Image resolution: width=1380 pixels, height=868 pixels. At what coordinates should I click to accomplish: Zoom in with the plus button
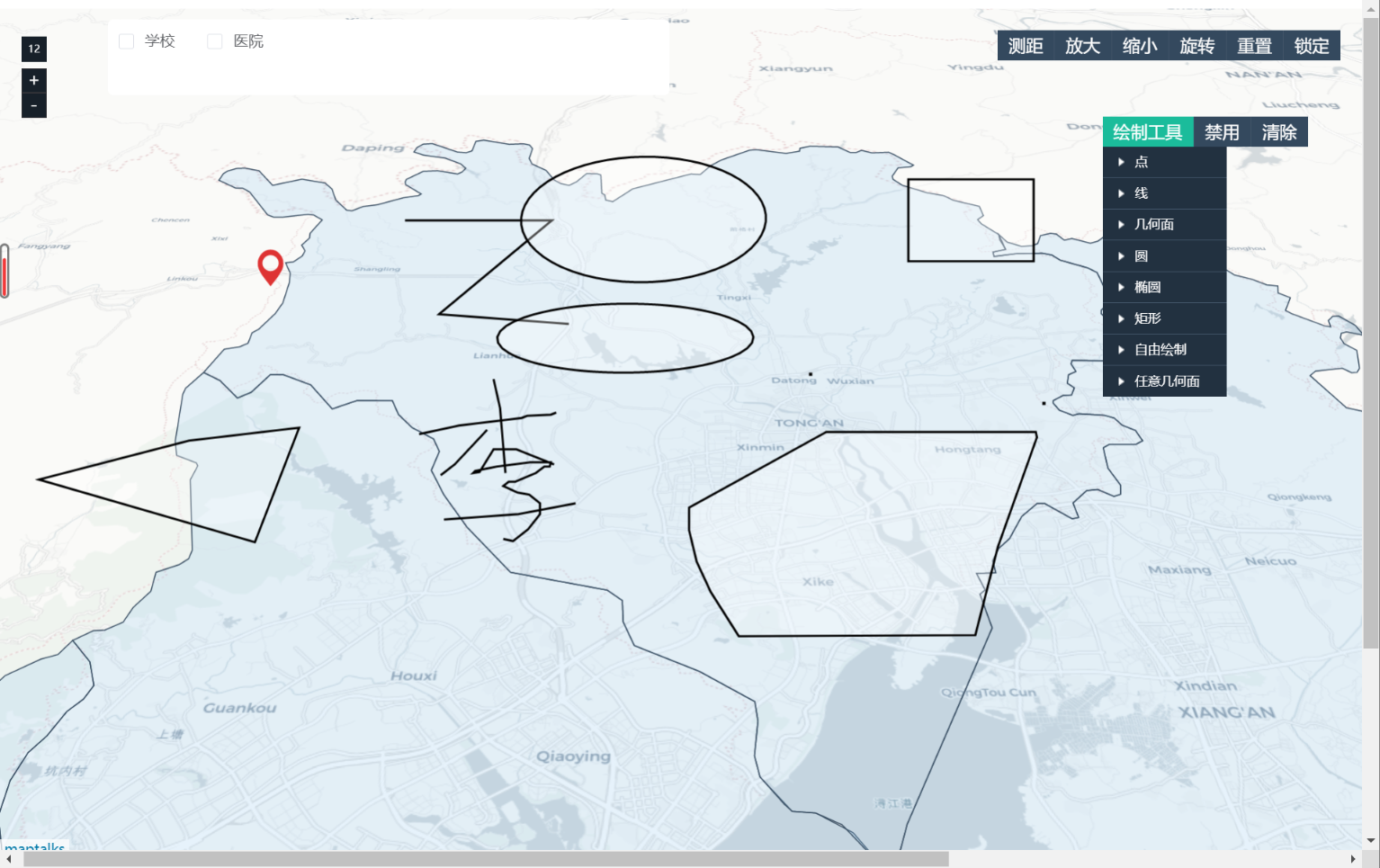34,80
